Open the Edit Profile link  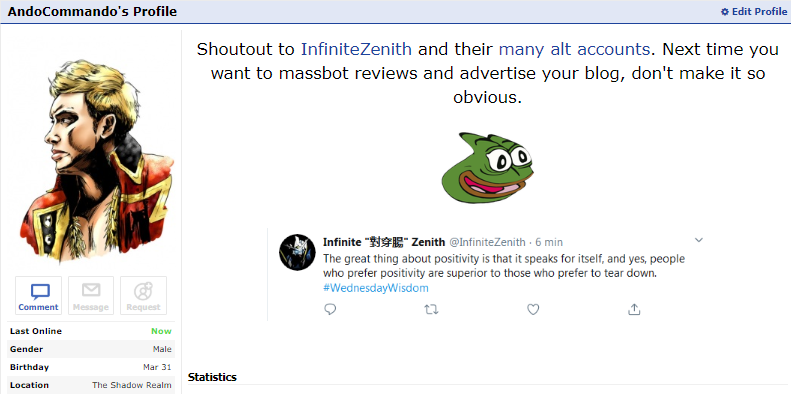759,12
